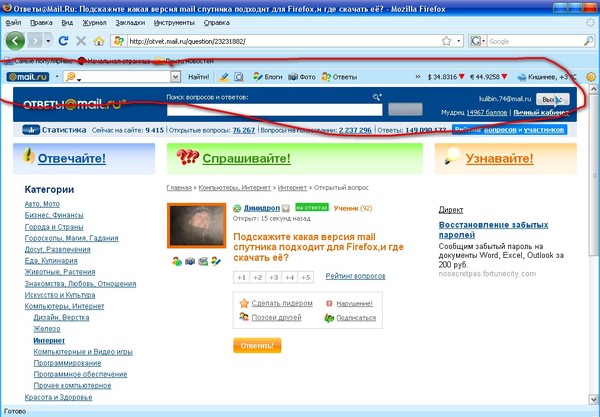600x417 pixels.
Task: Reload the page with the refresh icon
Action: 64,41
